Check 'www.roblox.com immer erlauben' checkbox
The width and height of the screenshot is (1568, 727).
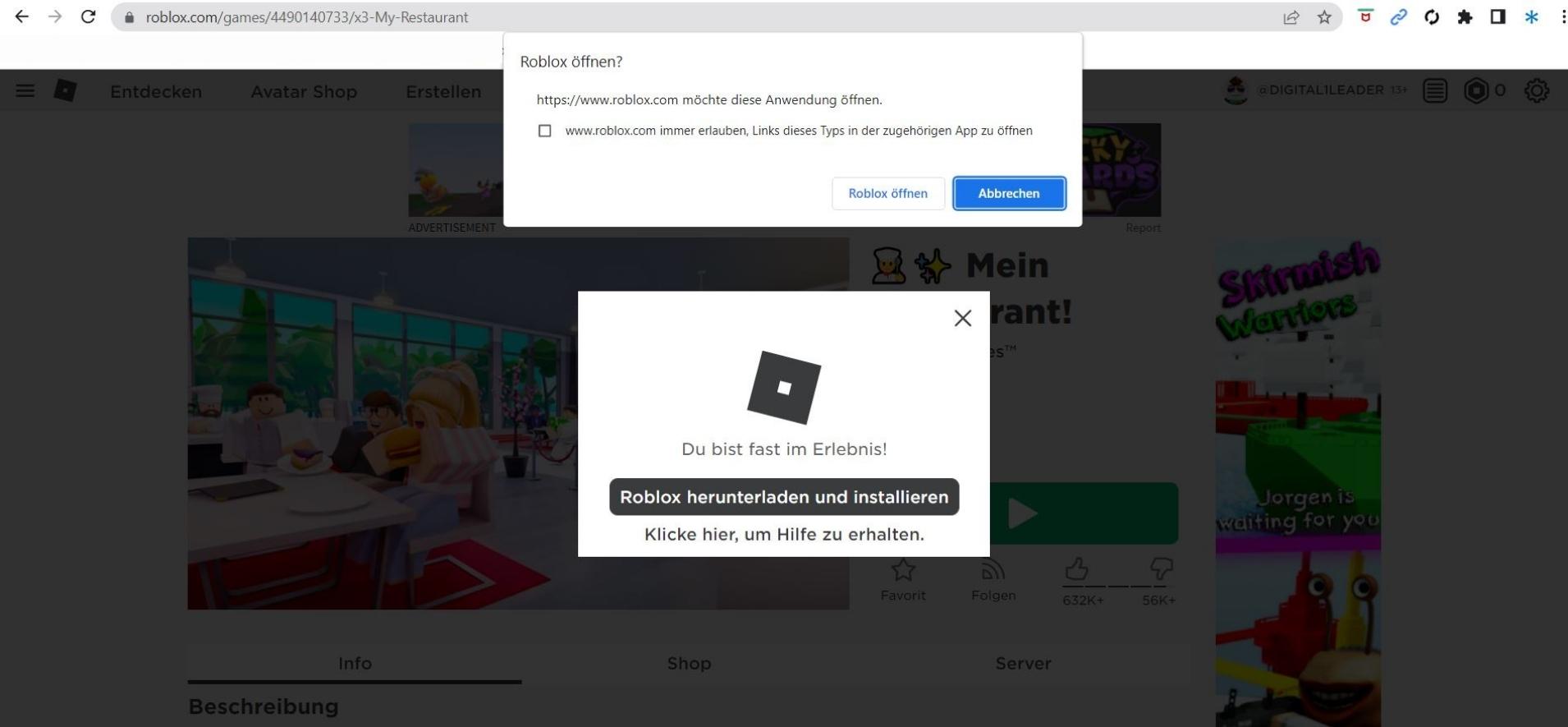(544, 131)
